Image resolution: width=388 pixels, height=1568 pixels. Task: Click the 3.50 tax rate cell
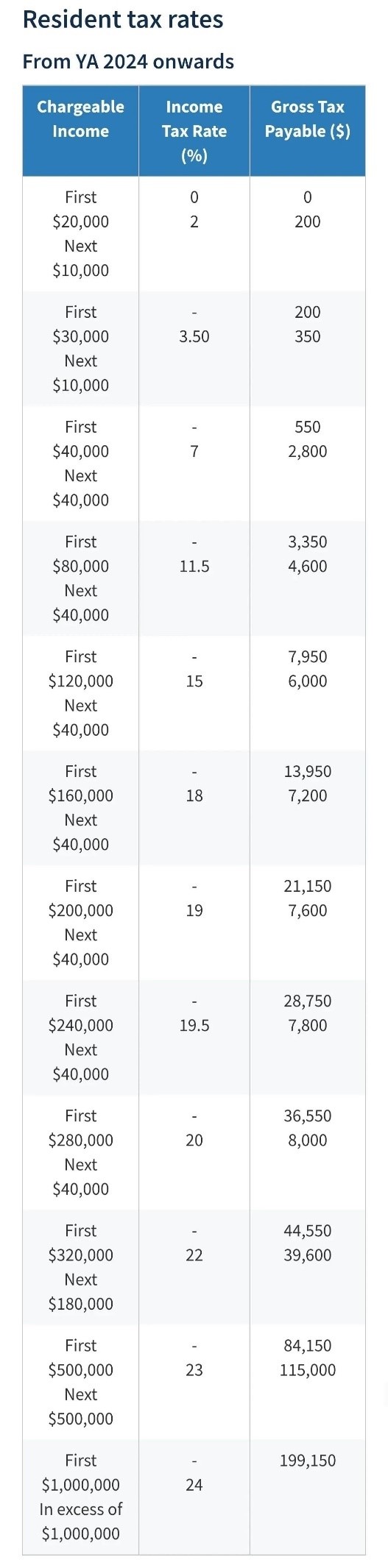point(194,336)
